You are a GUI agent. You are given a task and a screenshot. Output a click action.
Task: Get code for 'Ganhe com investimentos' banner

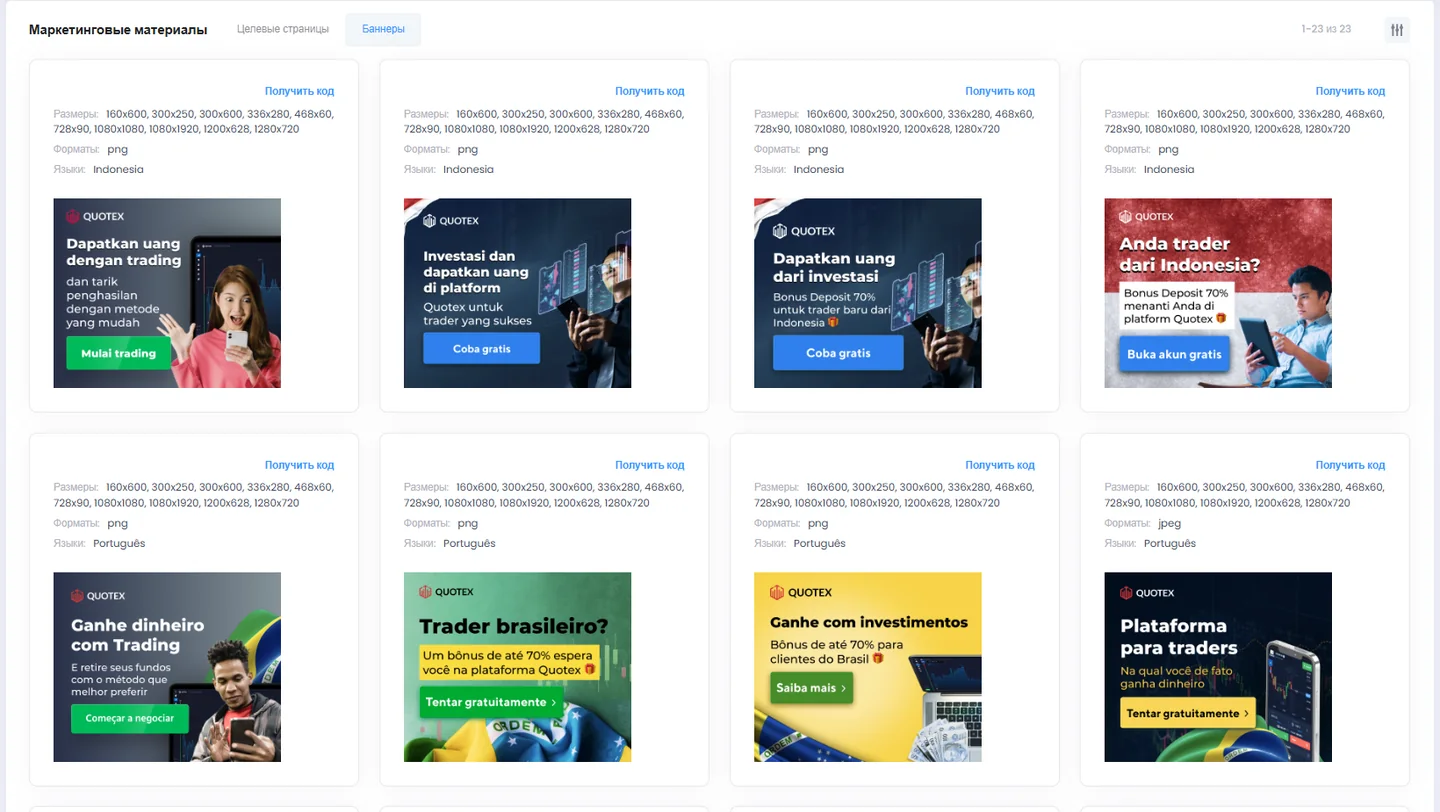click(999, 465)
